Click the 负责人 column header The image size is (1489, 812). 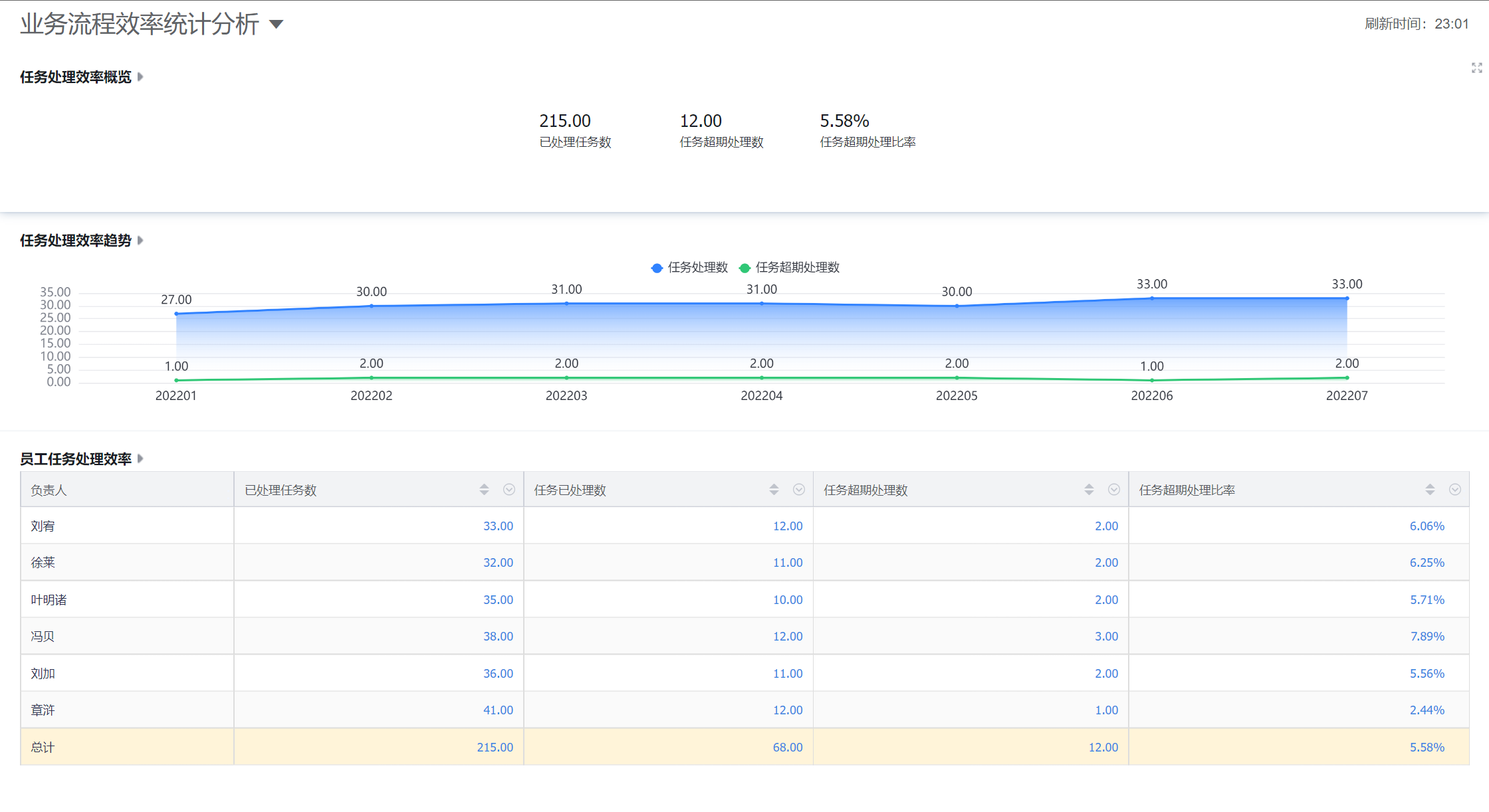click(127, 490)
